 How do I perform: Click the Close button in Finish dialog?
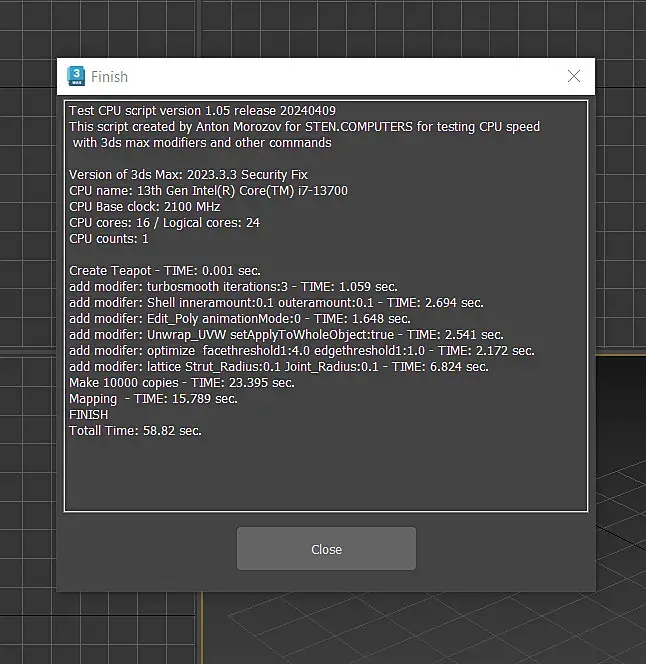tap(326, 548)
